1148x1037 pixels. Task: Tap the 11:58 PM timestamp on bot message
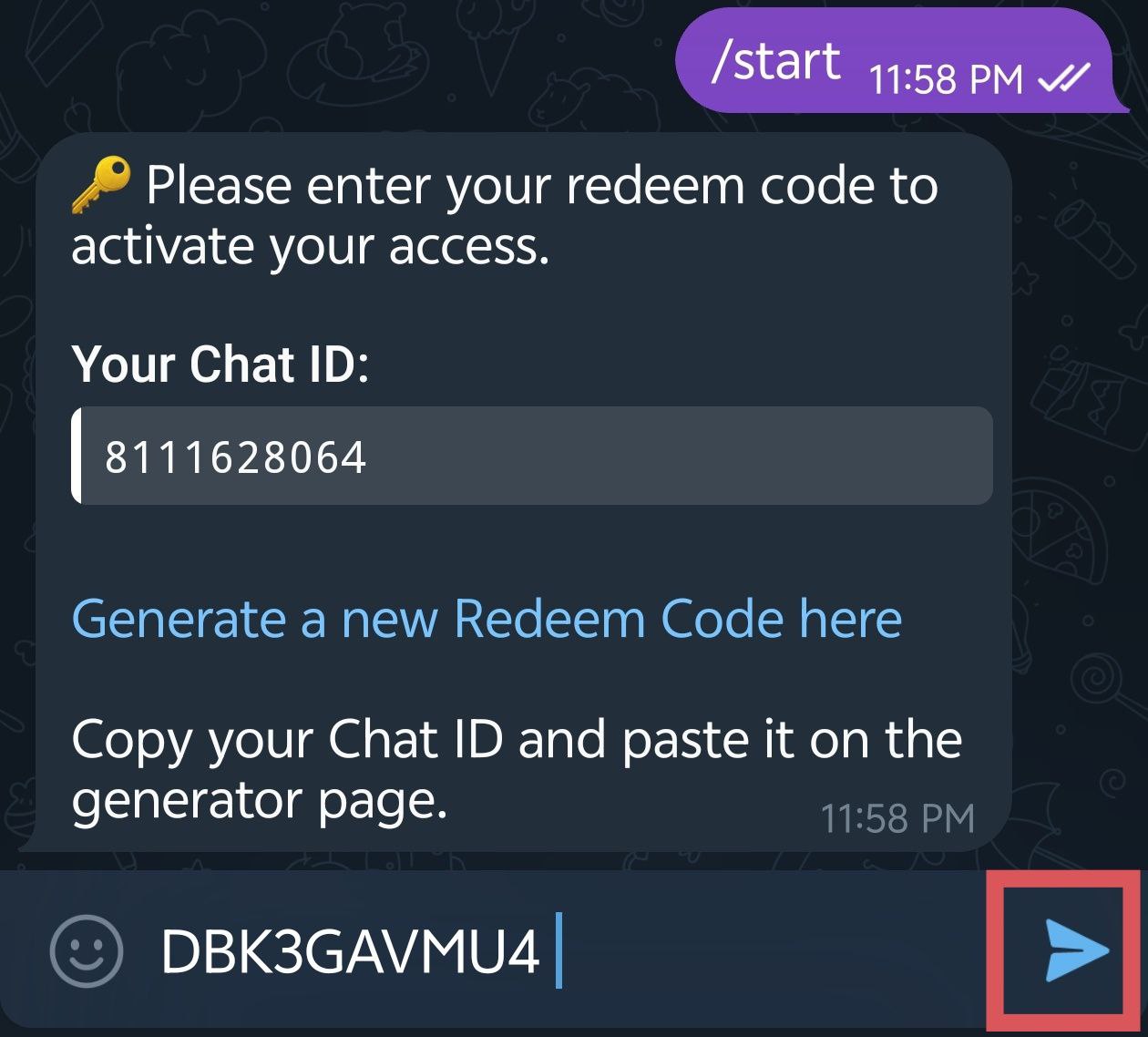pyautogui.click(x=897, y=818)
